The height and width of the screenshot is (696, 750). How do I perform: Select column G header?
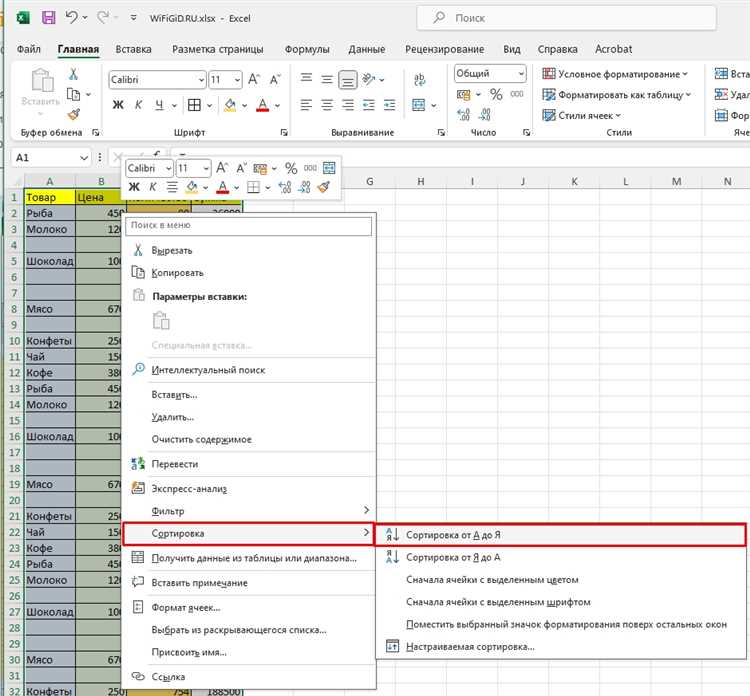370,181
